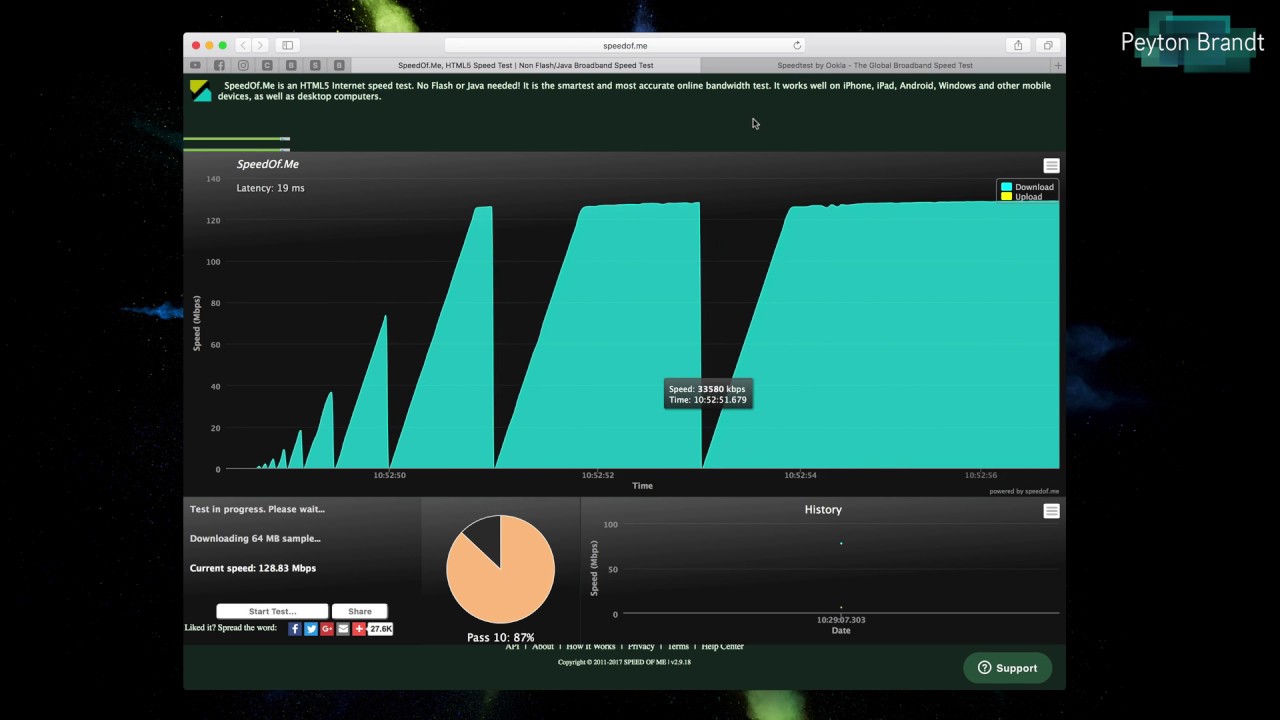Share on Facebook via the blue icon
The image size is (1280, 720).
pyautogui.click(x=295, y=629)
